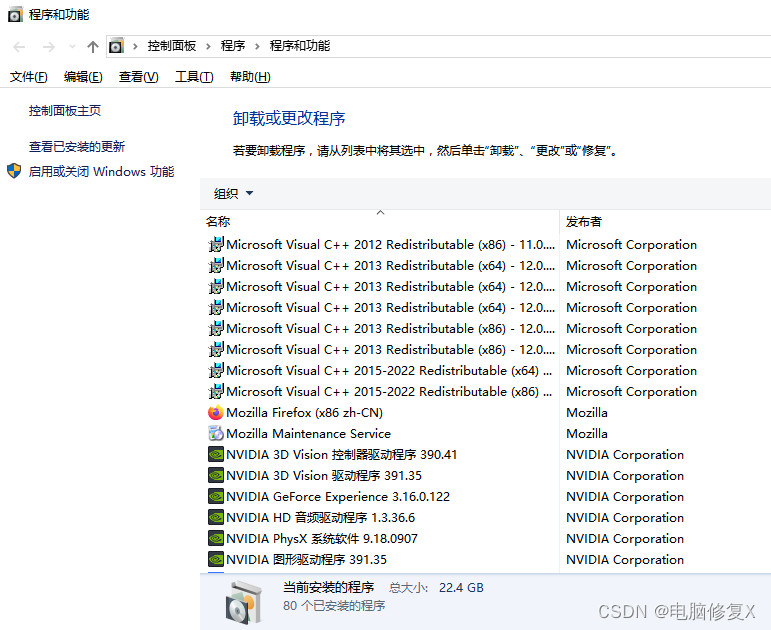Click the NVIDIA 3D Vision 控制器驱动程序 390.41 icon
This screenshot has width=771, height=630.
(215, 454)
